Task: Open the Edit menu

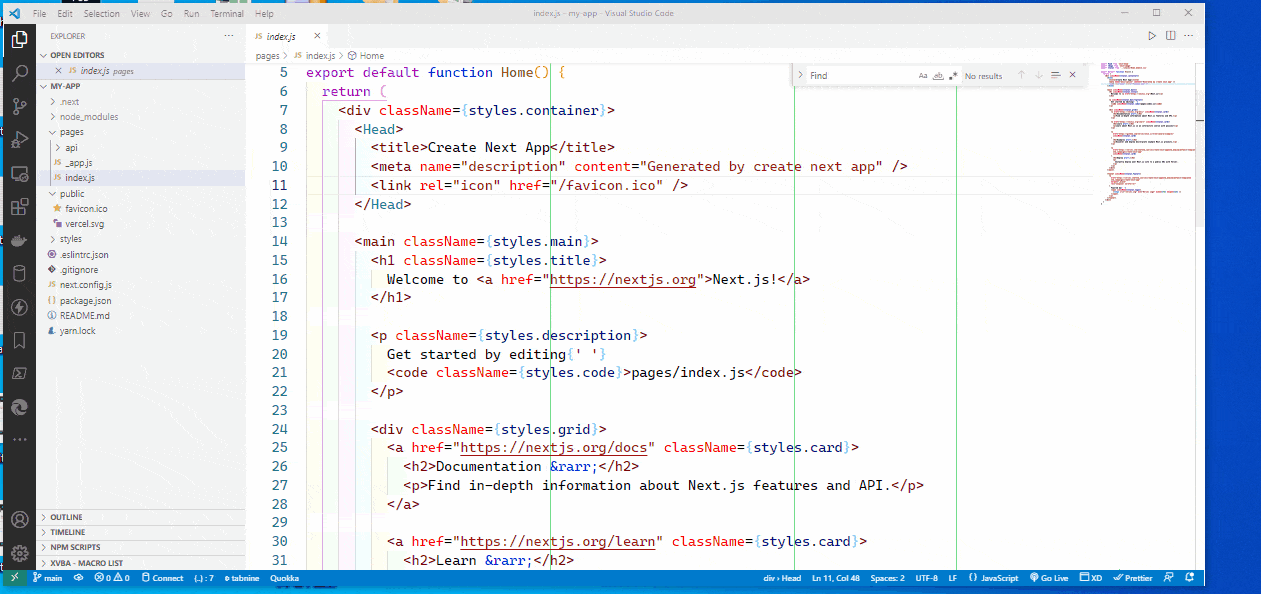Action: [65, 14]
